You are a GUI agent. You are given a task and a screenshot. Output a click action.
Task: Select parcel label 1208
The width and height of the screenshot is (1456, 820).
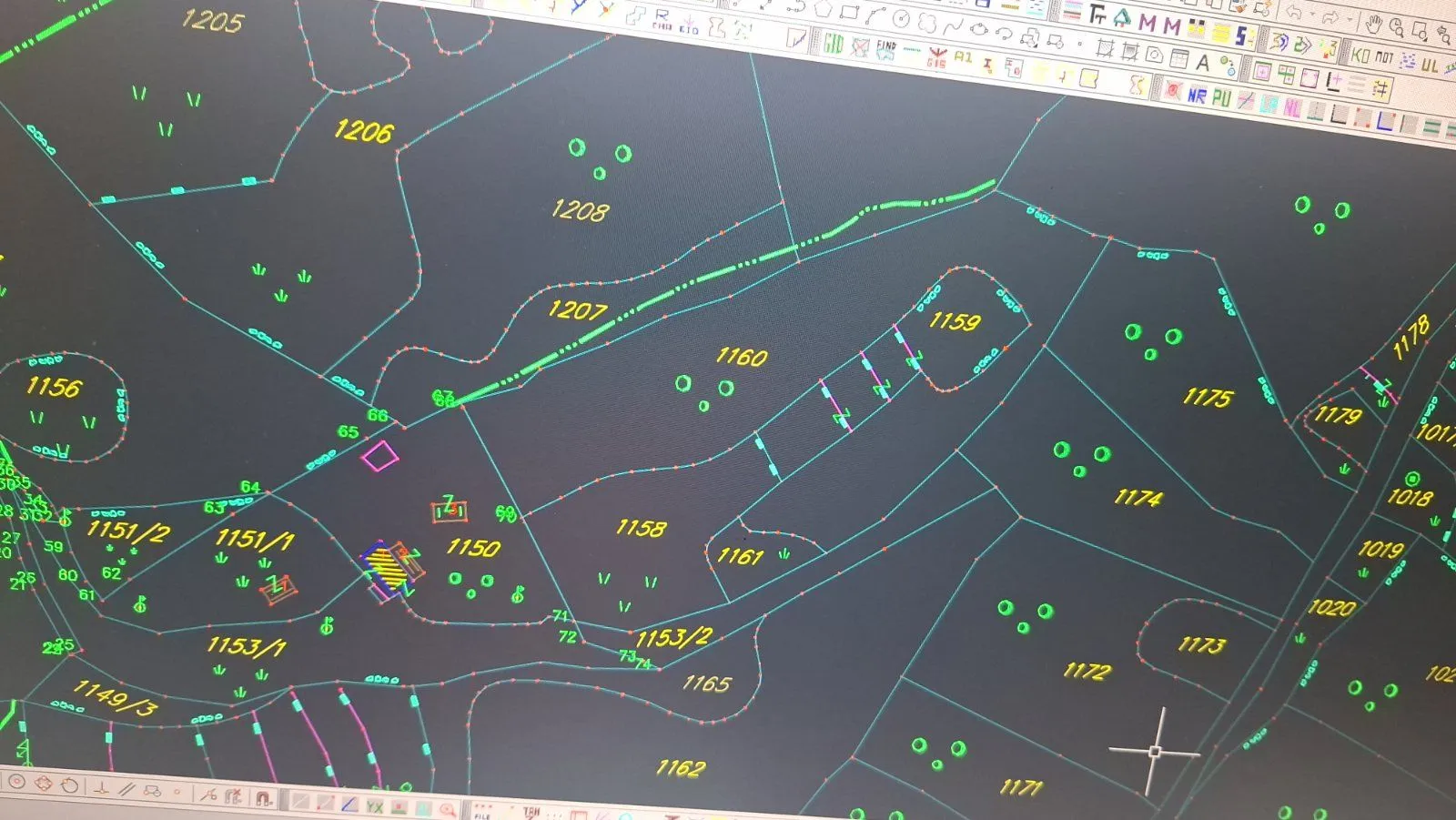pos(579,210)
